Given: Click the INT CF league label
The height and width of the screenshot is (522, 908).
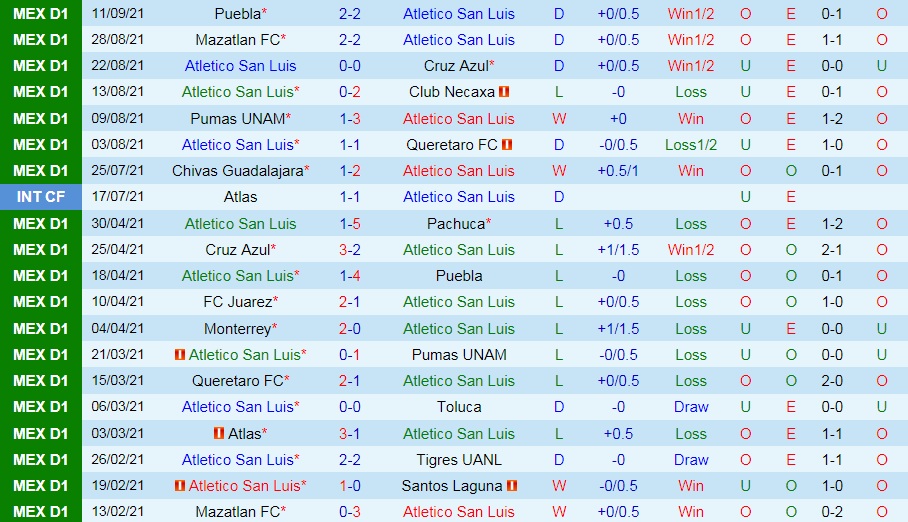Looking at the screenshot, I should 41,197.
